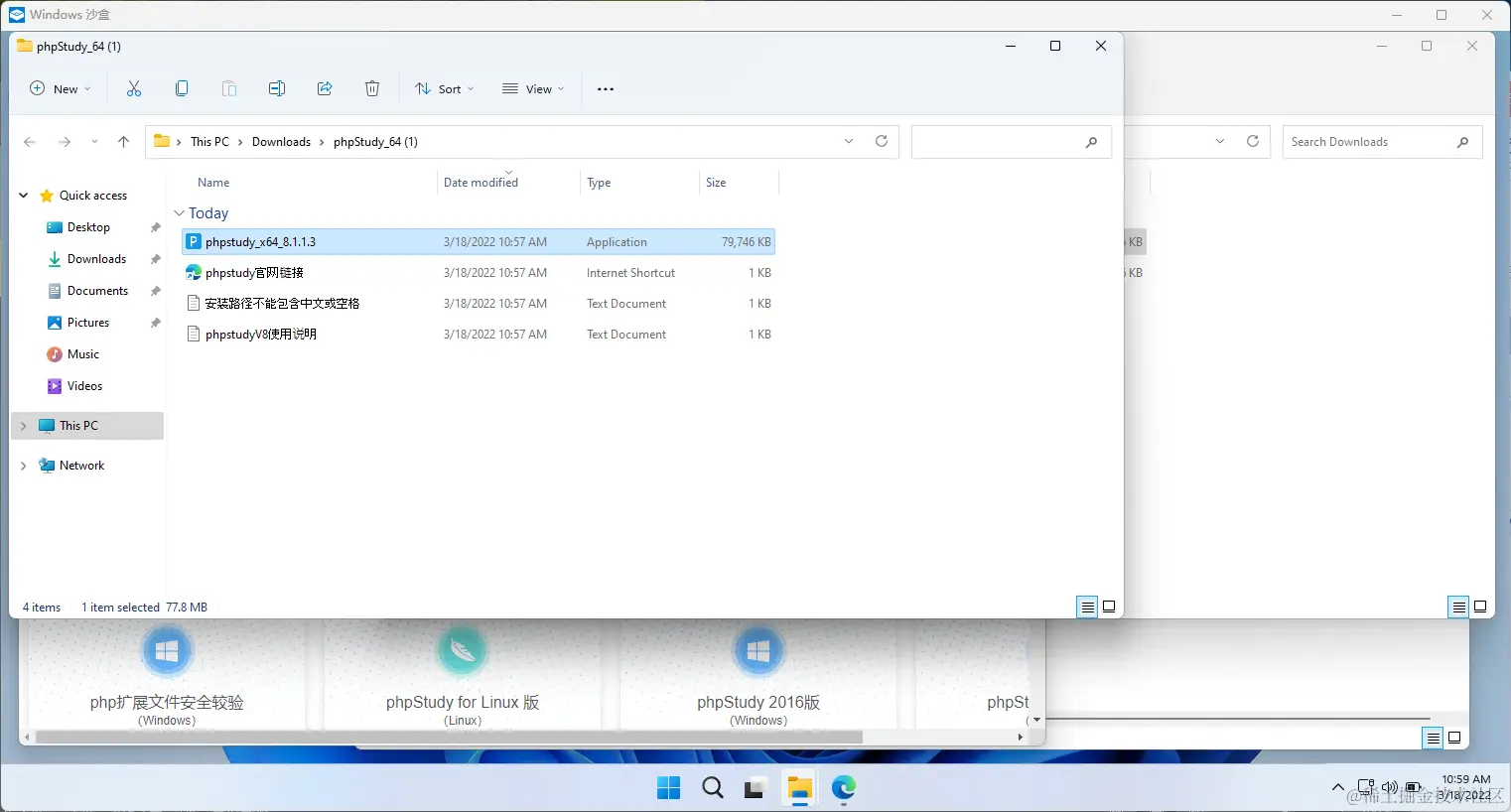This screenshot has width=1511, height=812.
Task: Open the View dropdown menu
Action: [533, 88]
